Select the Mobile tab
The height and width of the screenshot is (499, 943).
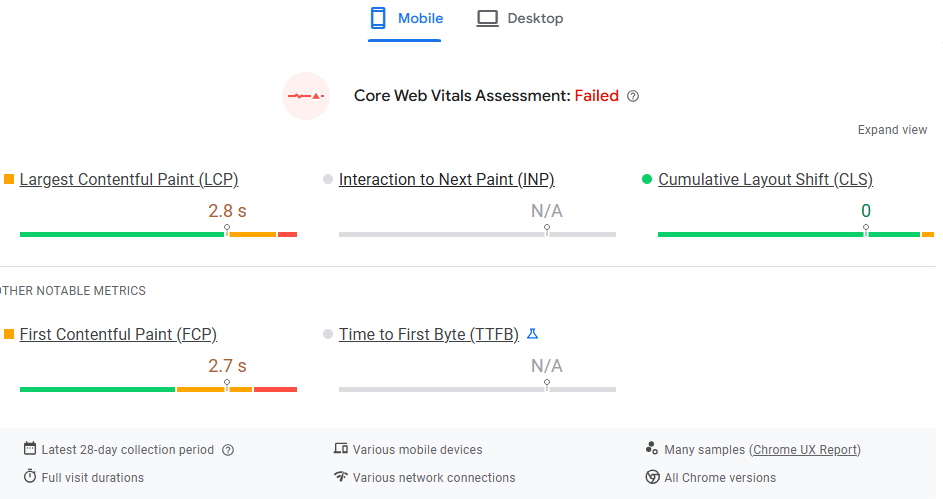(405, 19)
